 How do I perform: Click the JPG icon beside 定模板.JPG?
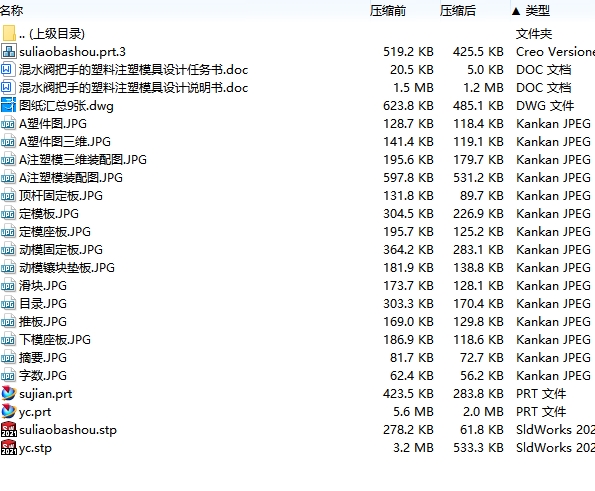[x=8, y=213]
